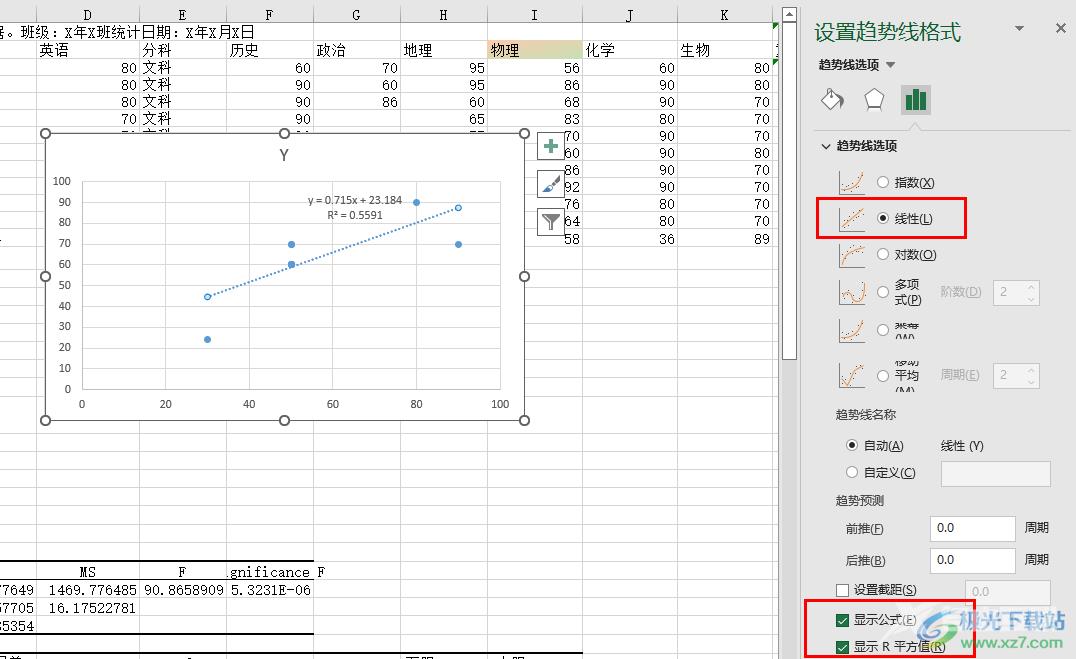Click the highlighted 物理 header cell
Viewport: 1076px width, 659px height.
click(535, 50)
